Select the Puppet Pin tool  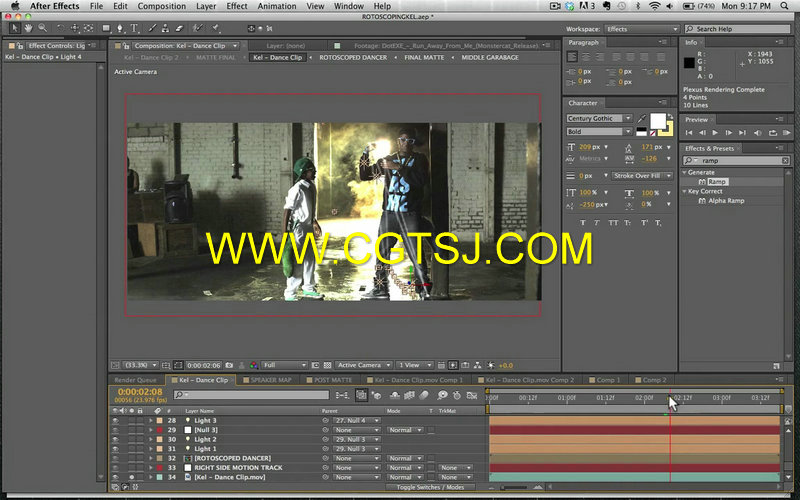pos(216,28)
